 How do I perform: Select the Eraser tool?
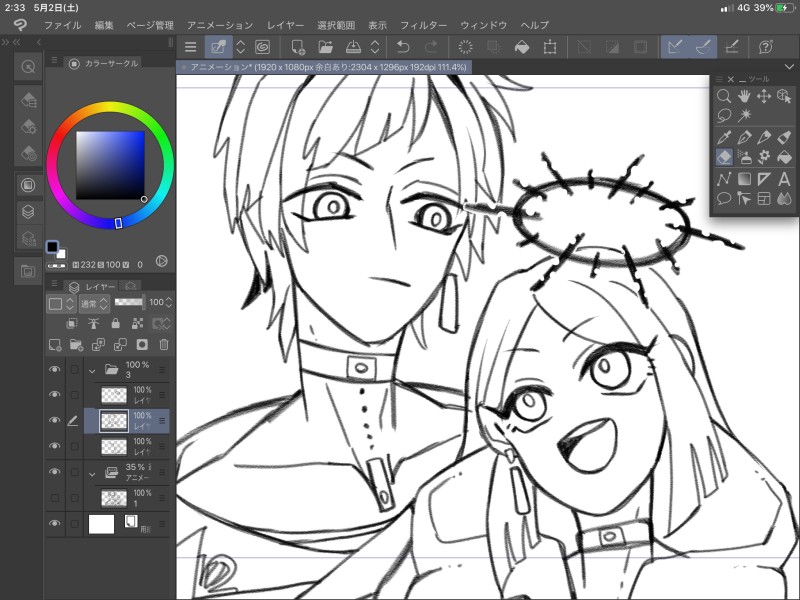pos(723,157)
